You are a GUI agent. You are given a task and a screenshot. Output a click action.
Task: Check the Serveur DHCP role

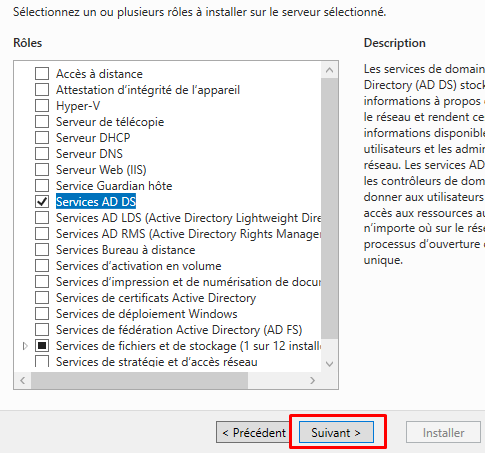pyautogui.click(x=42, y=137)
